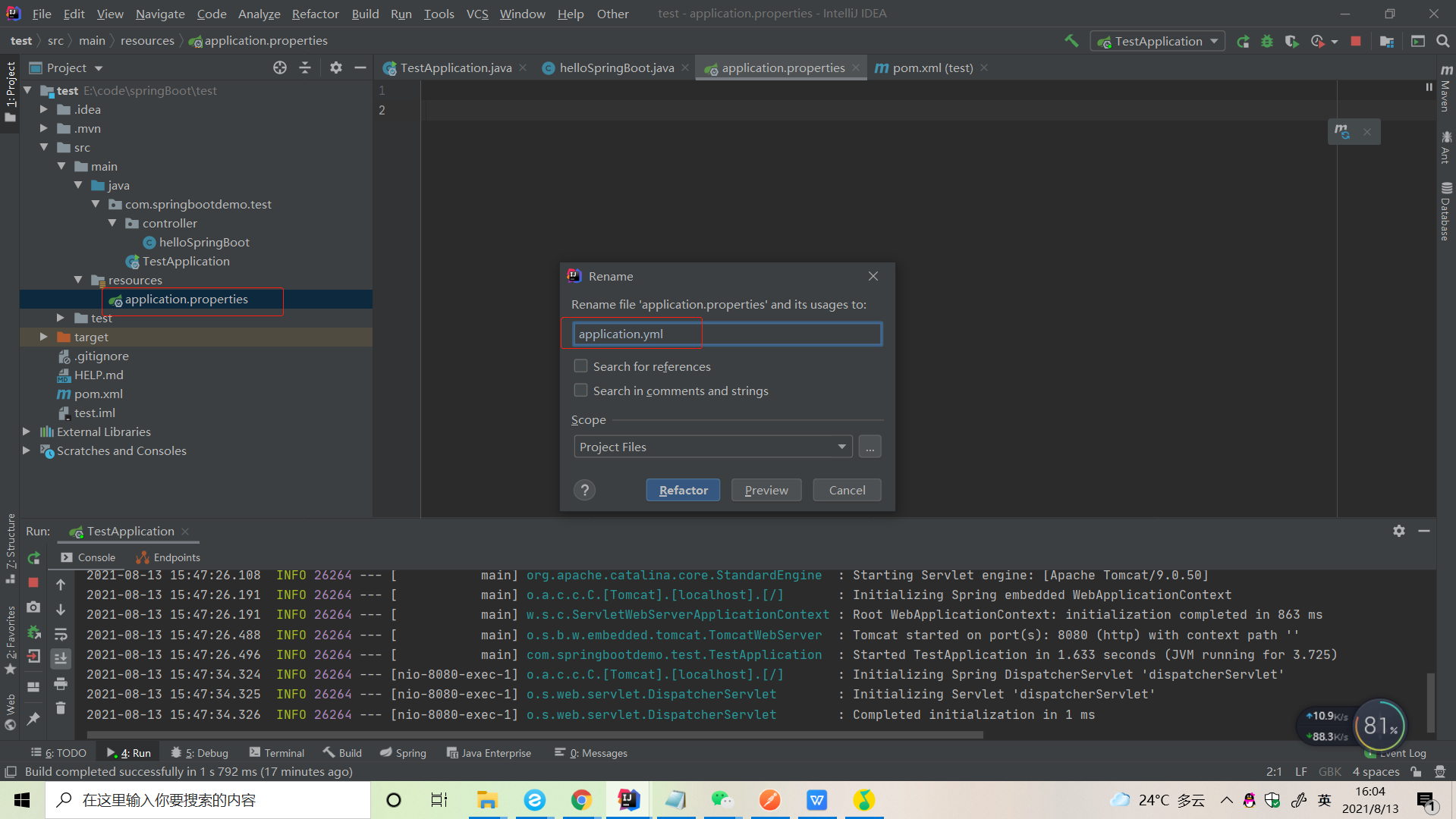Viewport: 1456px width, 819px height.
Task: Open Project panel settings gear
Action: coord(336,67)
